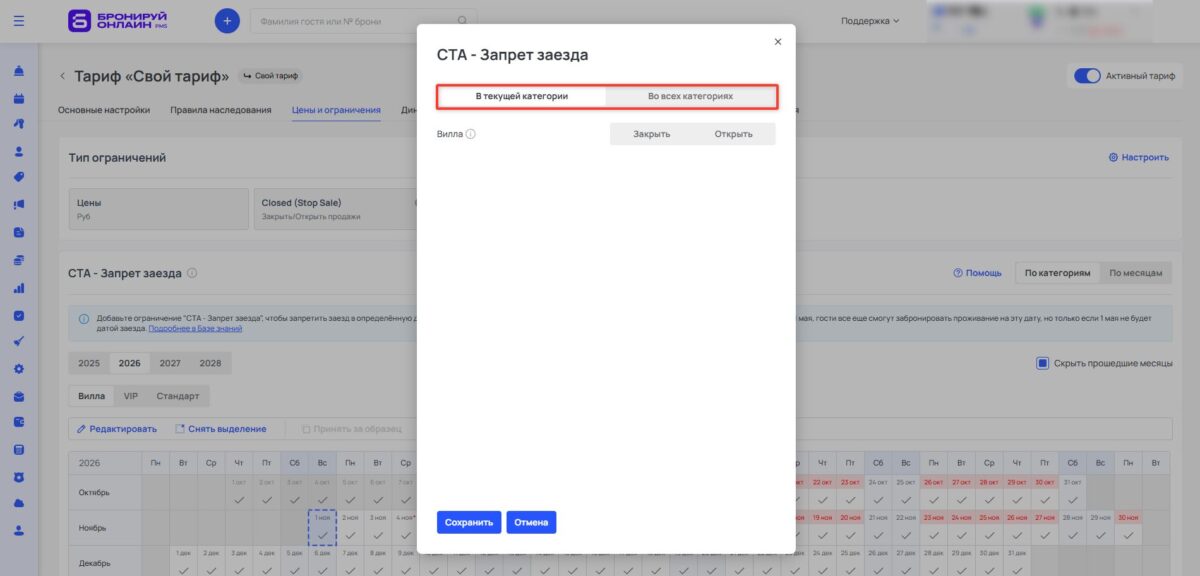Click info icon beside СТА - Запрет заезда heading
Image resolution: width=1200 pixels, height=576 pixels.
(x=192, y=273)
